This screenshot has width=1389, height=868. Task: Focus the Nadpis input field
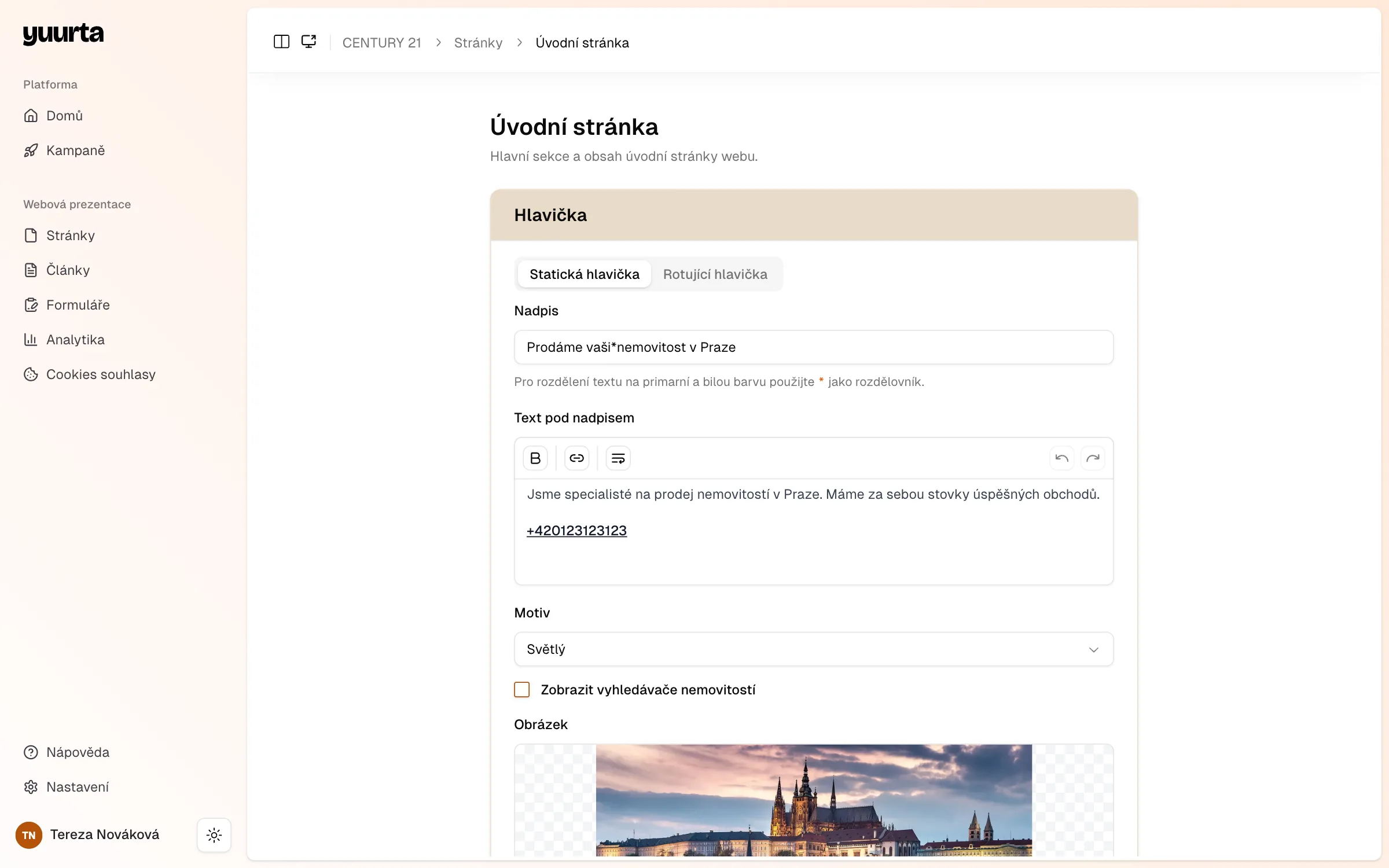pyautogui.click(x=814, y=347)
